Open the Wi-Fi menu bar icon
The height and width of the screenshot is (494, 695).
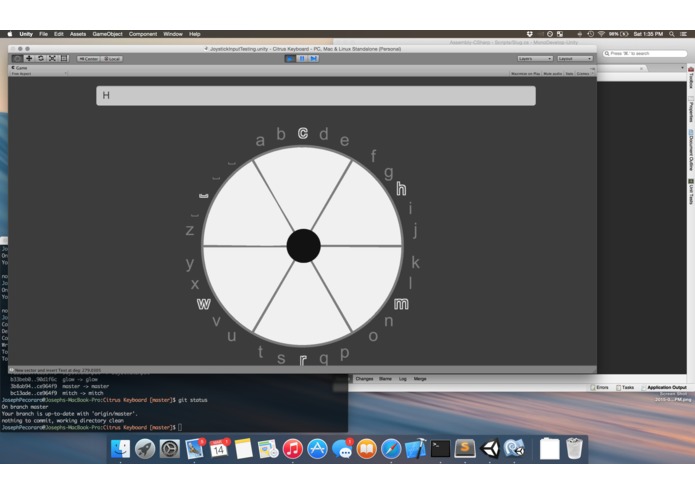601,34
